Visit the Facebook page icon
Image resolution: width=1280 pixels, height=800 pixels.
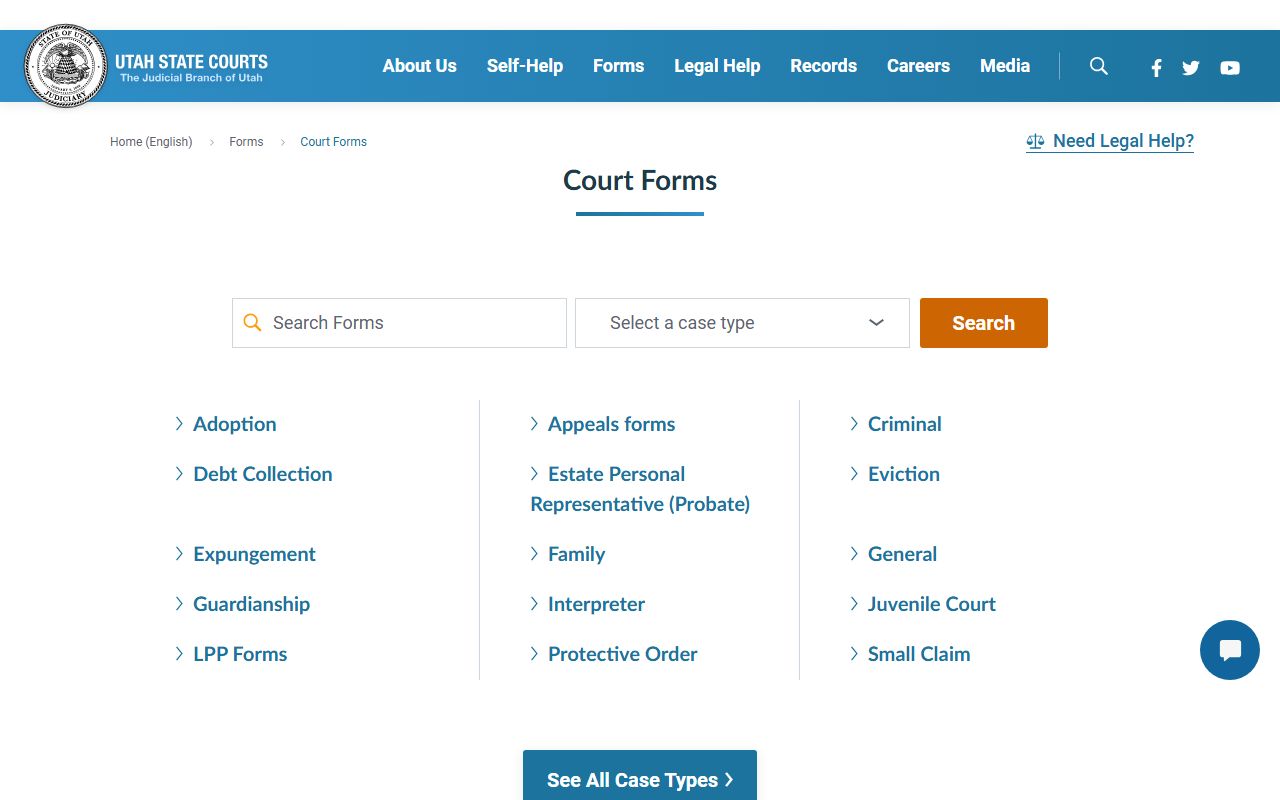1156,68
